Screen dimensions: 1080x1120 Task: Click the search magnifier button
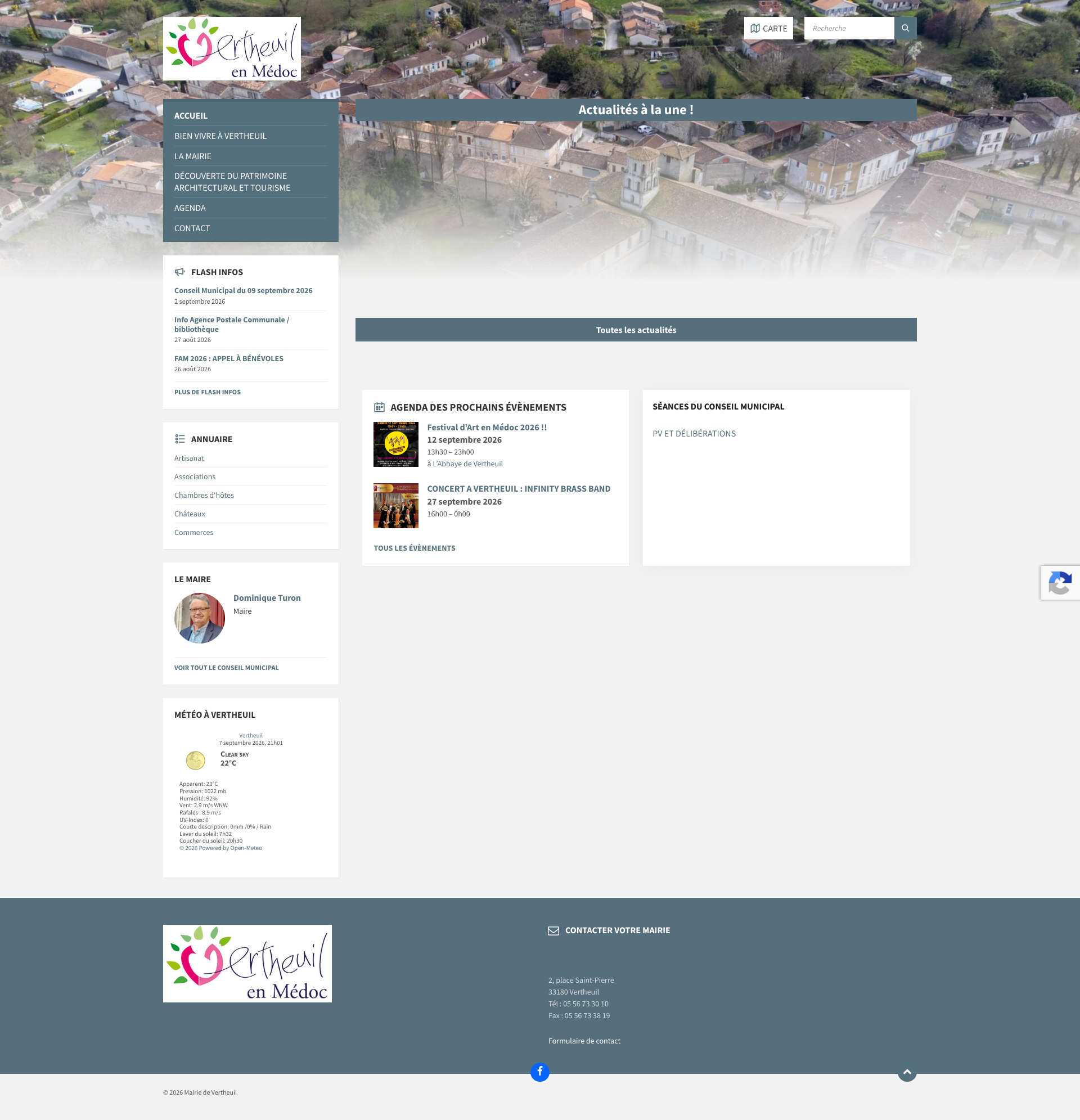905,28
